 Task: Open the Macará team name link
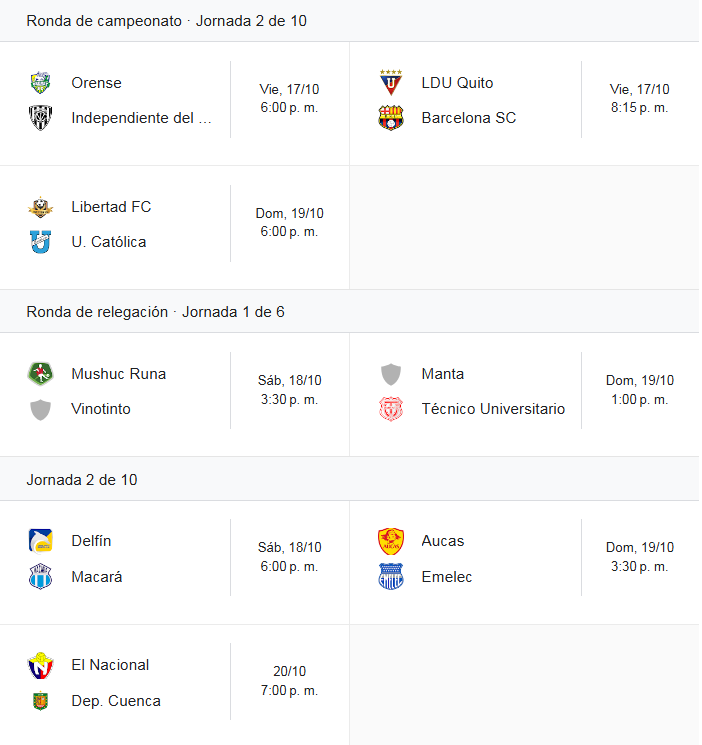tap(97, 577)
